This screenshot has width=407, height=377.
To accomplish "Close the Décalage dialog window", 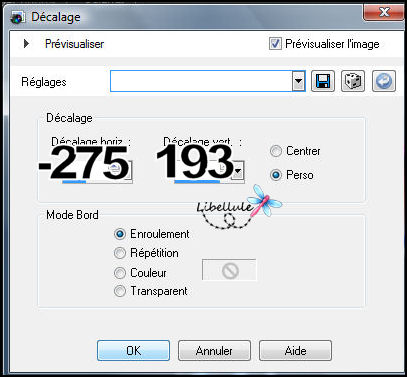I will coord(384,13).
